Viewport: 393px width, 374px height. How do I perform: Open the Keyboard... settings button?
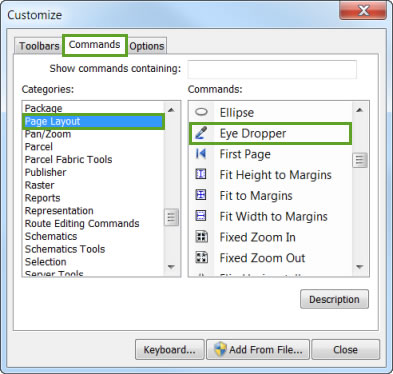[169, 349]
